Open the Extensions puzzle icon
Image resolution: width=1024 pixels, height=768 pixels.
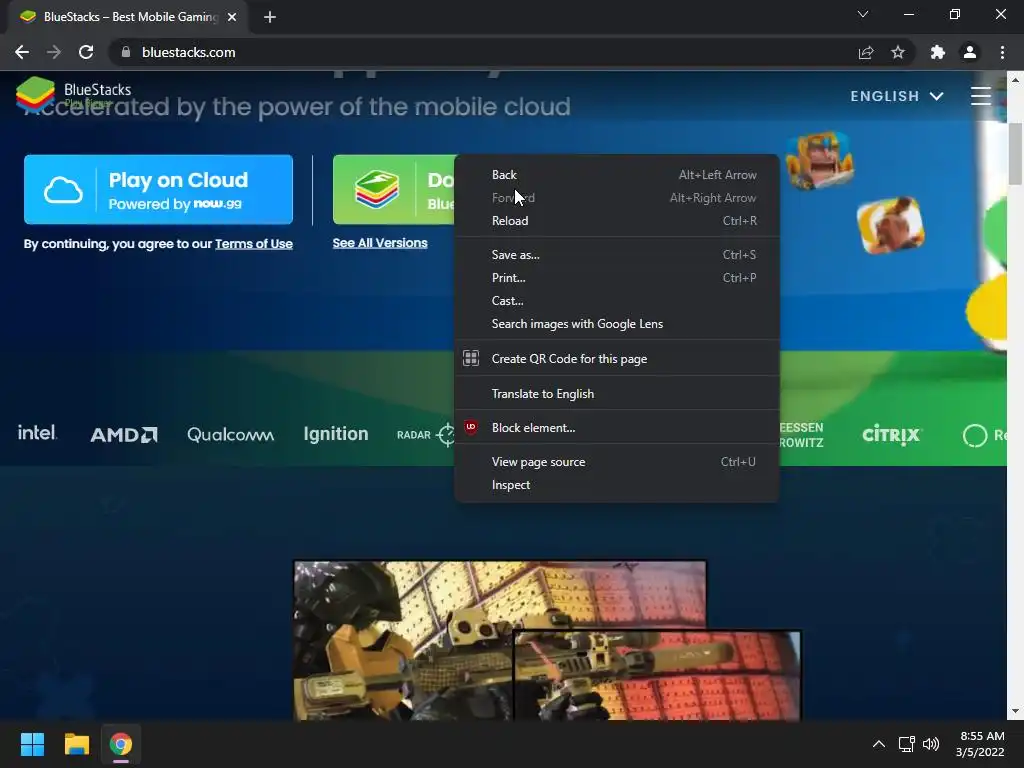tap(938, 52)
